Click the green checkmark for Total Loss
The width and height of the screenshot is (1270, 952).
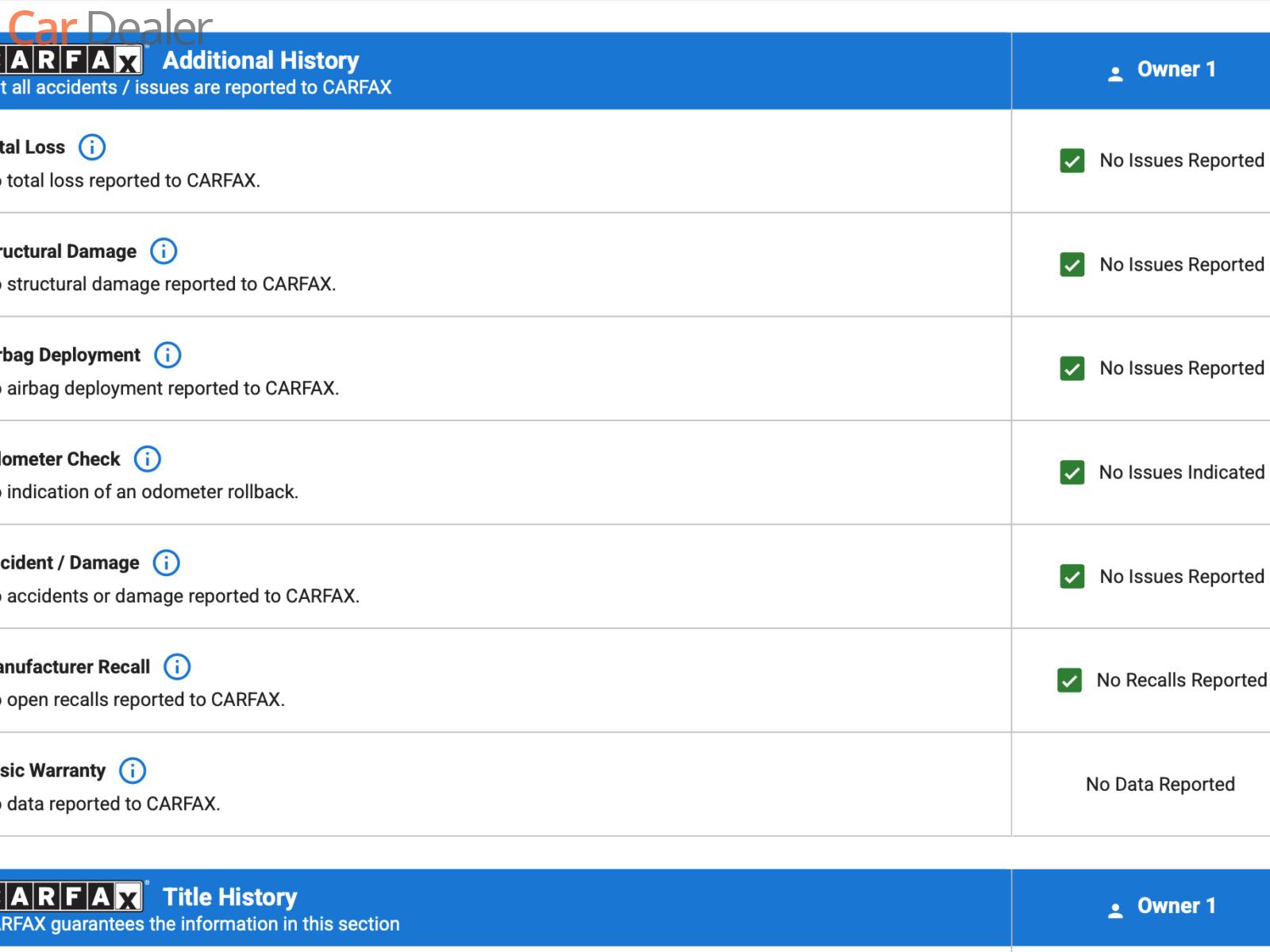[1072, 161]
